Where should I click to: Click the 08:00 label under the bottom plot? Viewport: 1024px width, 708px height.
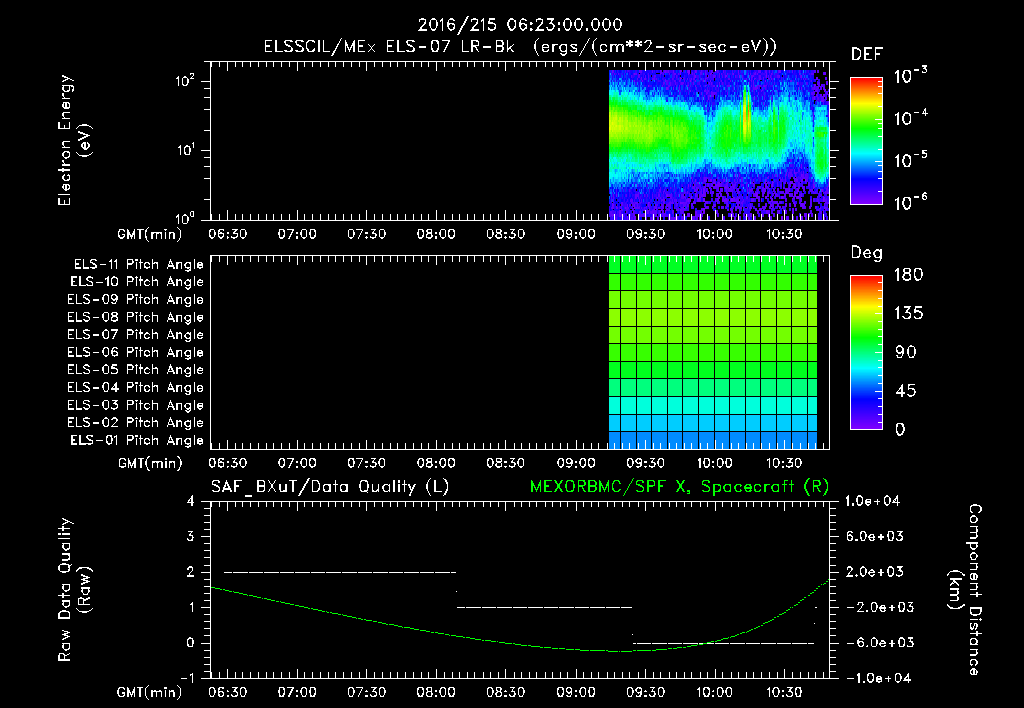pyautogui.click(x=436, y=692)
